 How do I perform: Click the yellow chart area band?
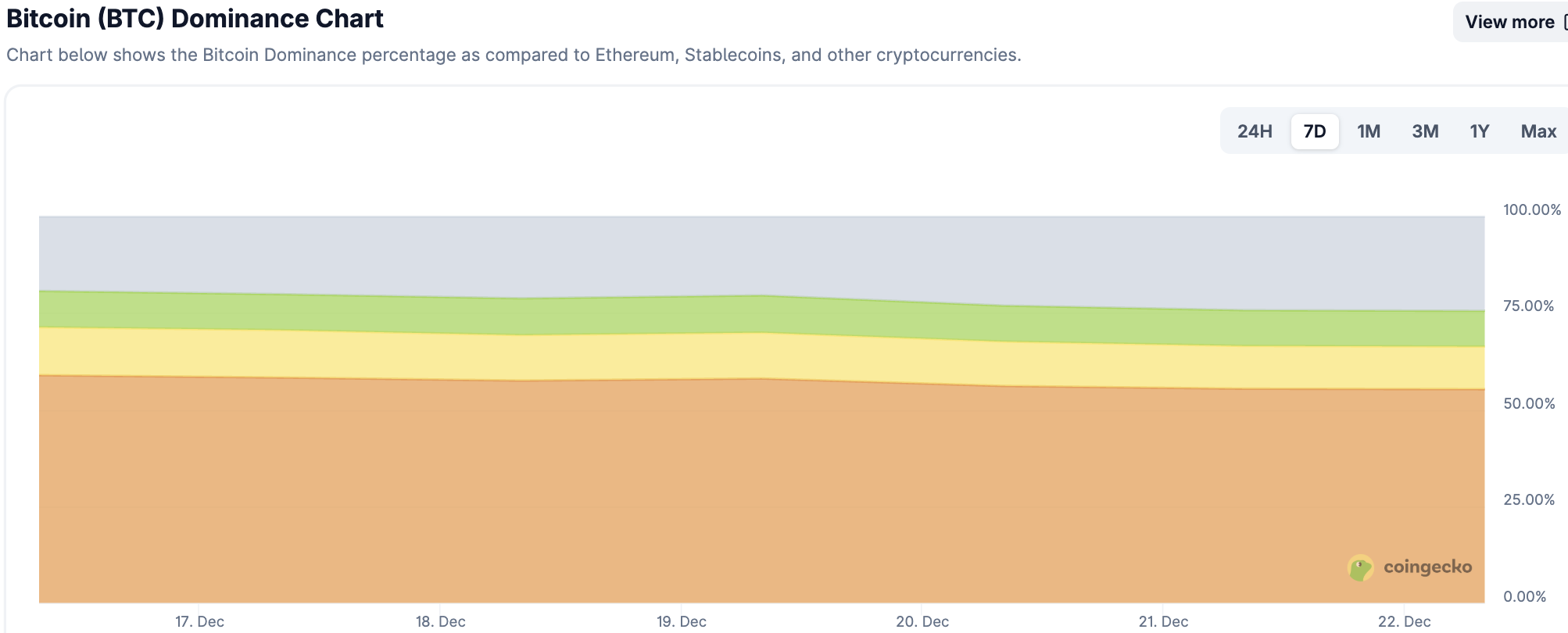point(703,356)
